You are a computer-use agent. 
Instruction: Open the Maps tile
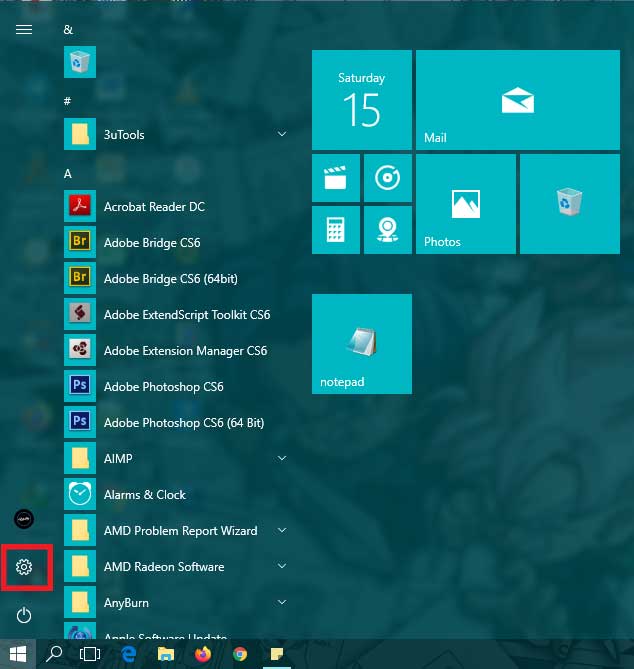[388, 230]
